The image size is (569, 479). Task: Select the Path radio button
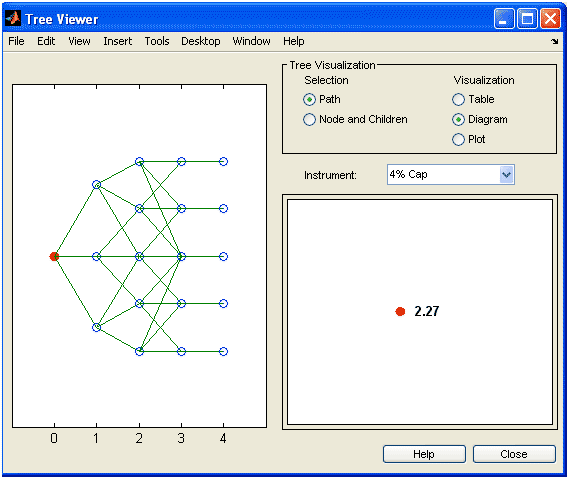point(309,99)
